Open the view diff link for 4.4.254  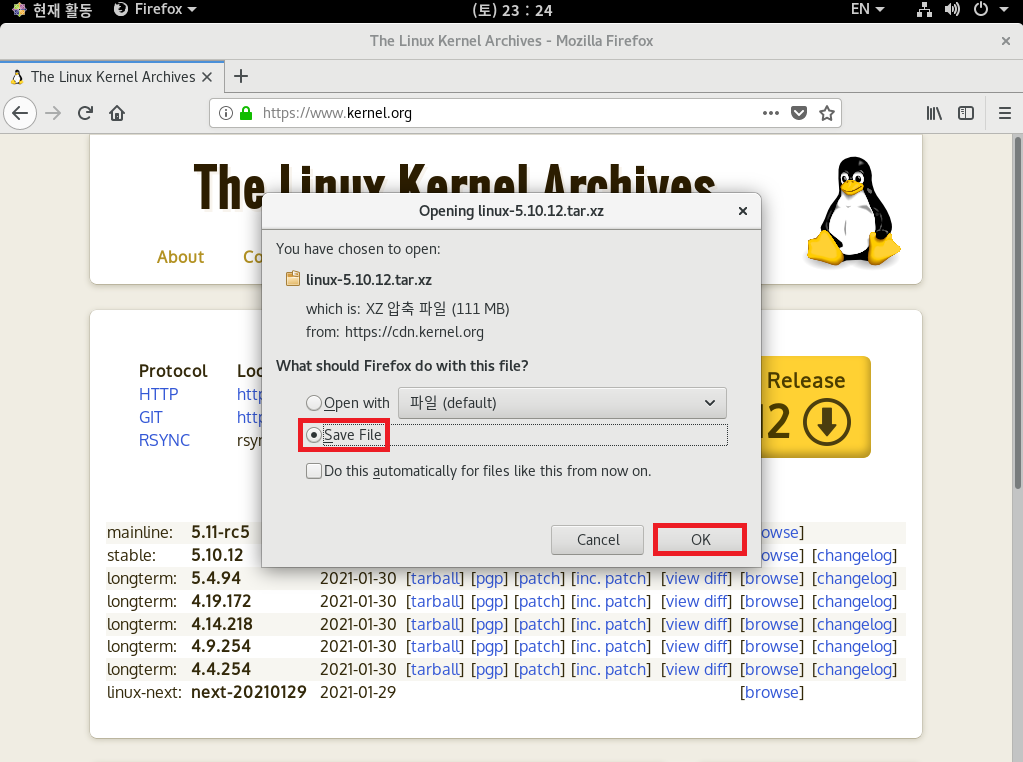pyautogui.click(x=697, y=669)
